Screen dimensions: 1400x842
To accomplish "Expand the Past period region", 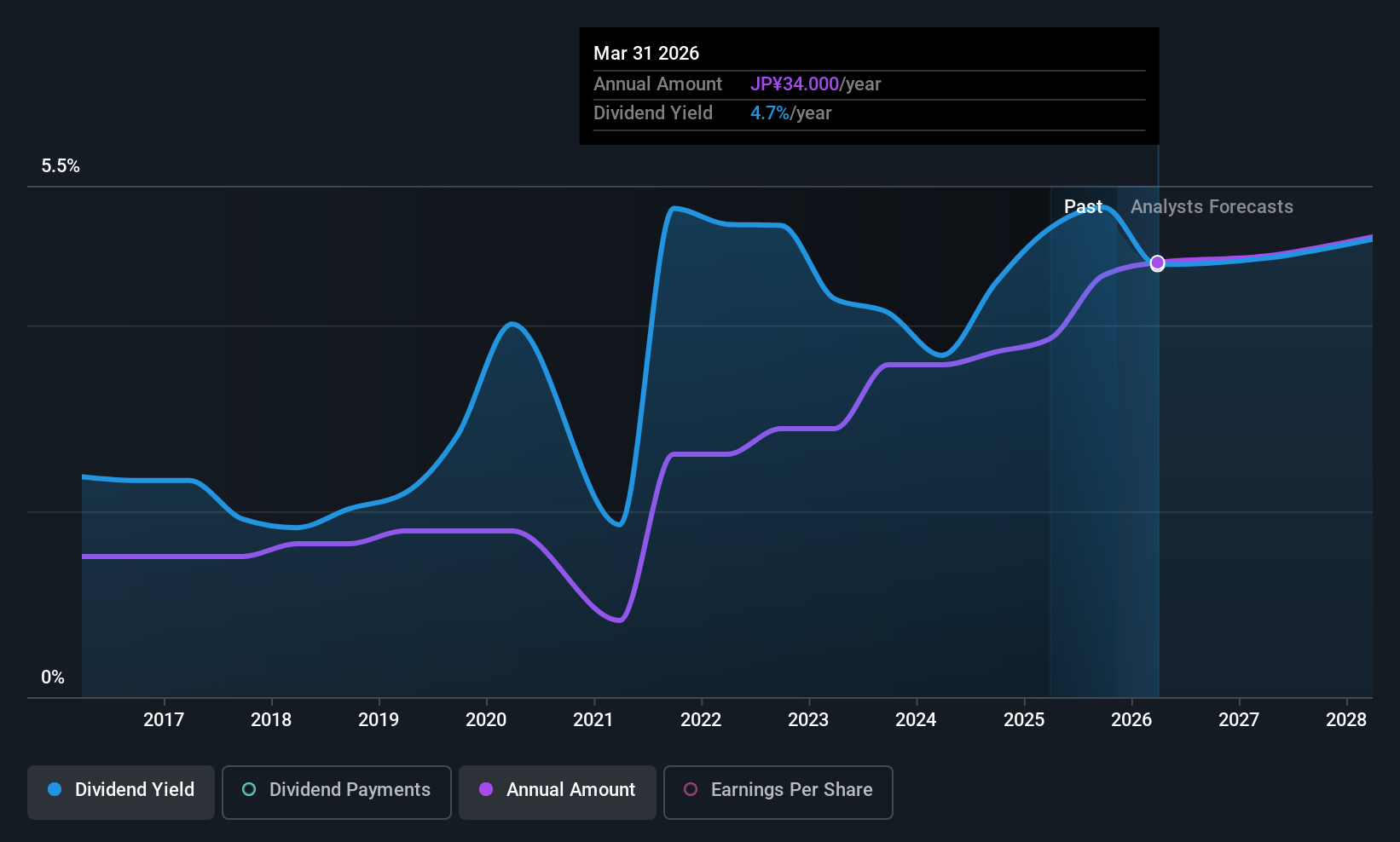I will [x=1083, y=206].
